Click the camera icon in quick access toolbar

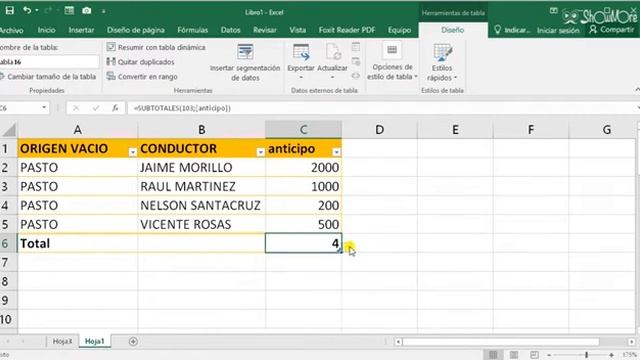pos(87,11)
